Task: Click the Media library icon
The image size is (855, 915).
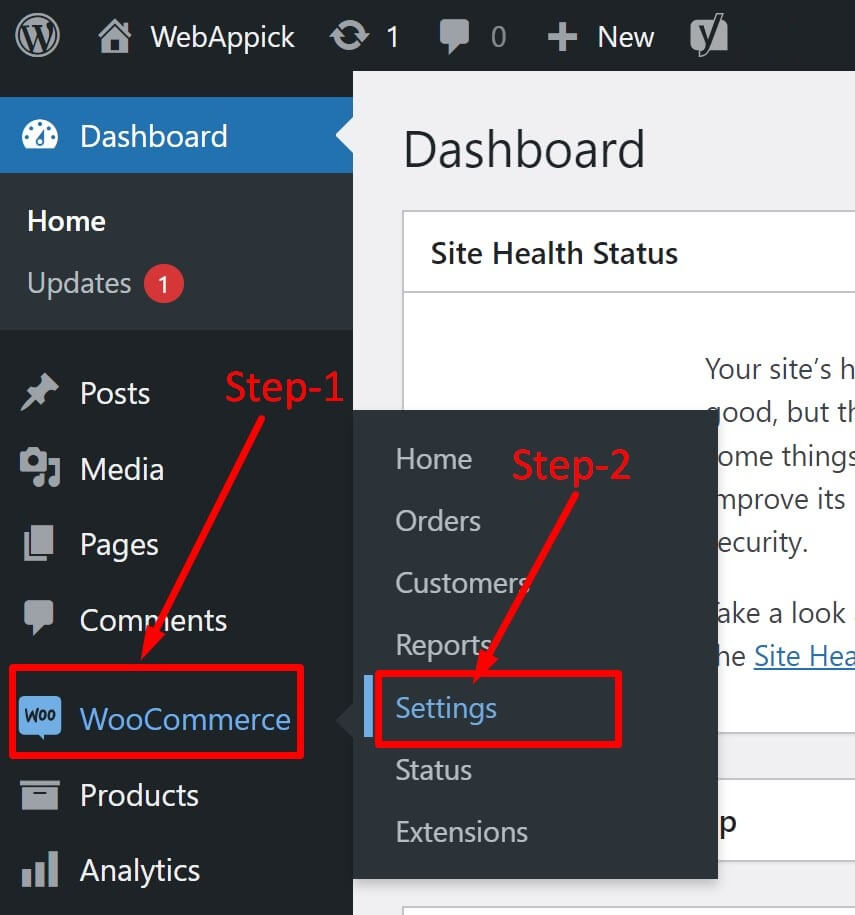Action: (40, 467)
